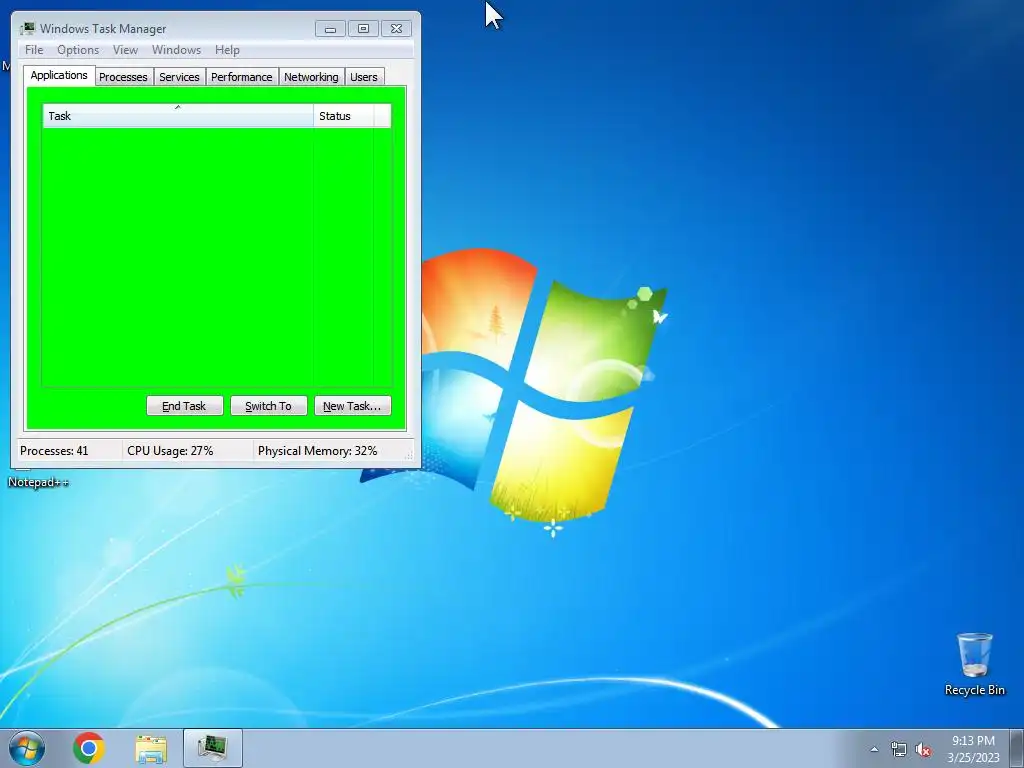This screenshot has width=1024, height=768.
Task: Maximize the Windows Task Manager window
Action: [x=363, y=29]
